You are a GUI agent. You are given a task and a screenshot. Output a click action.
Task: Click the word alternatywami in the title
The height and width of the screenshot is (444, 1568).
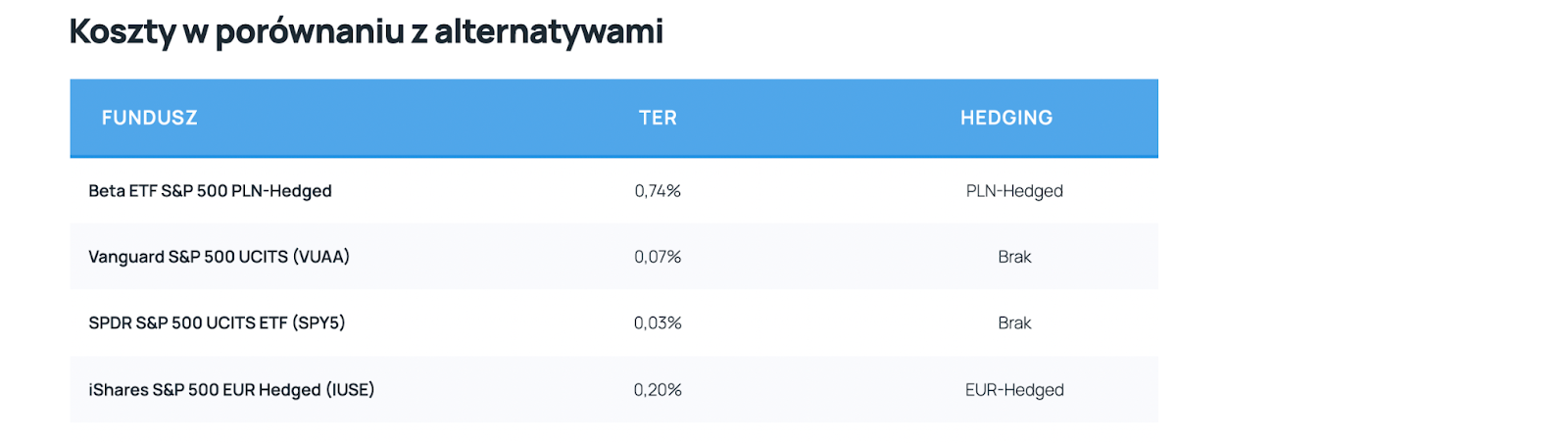[549, 31]
